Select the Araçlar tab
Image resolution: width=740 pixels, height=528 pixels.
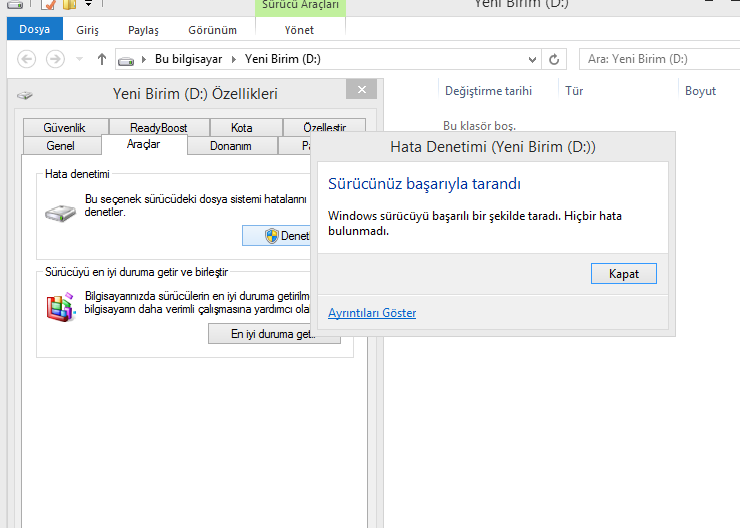click(143, 144)
